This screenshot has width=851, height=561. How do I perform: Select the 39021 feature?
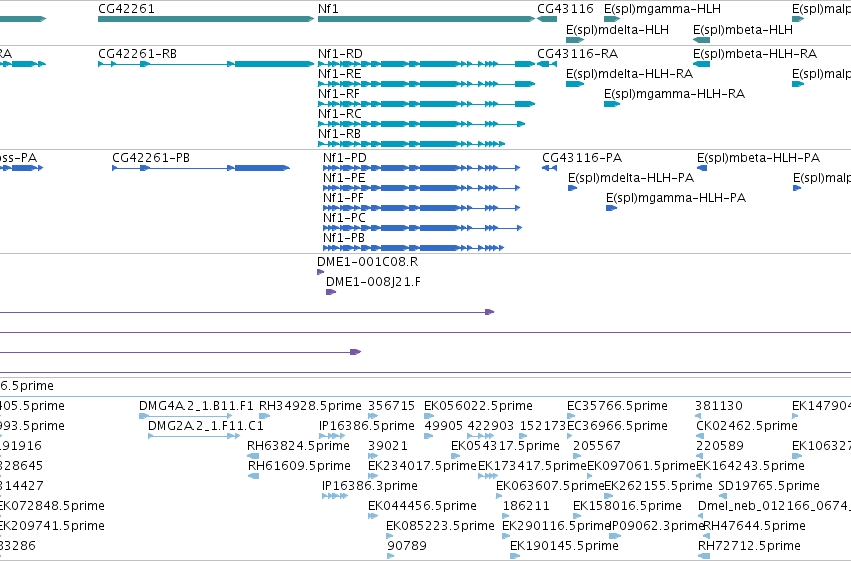point(373,456)
